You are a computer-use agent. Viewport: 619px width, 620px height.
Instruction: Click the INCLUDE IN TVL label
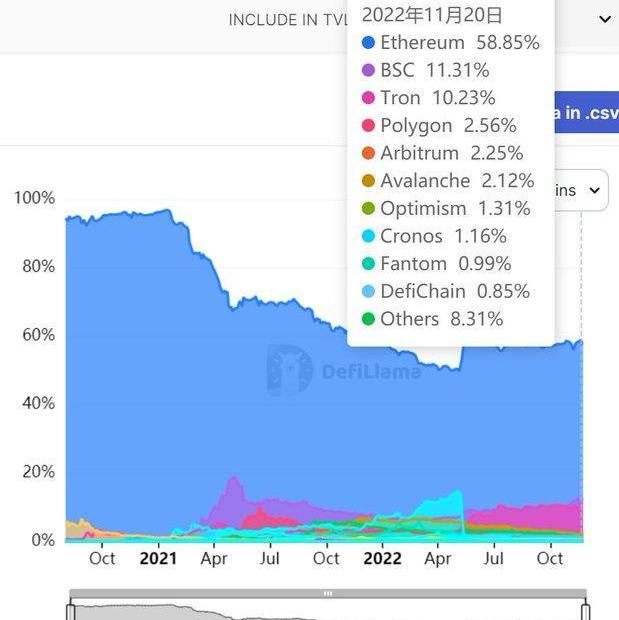(287, 20)
